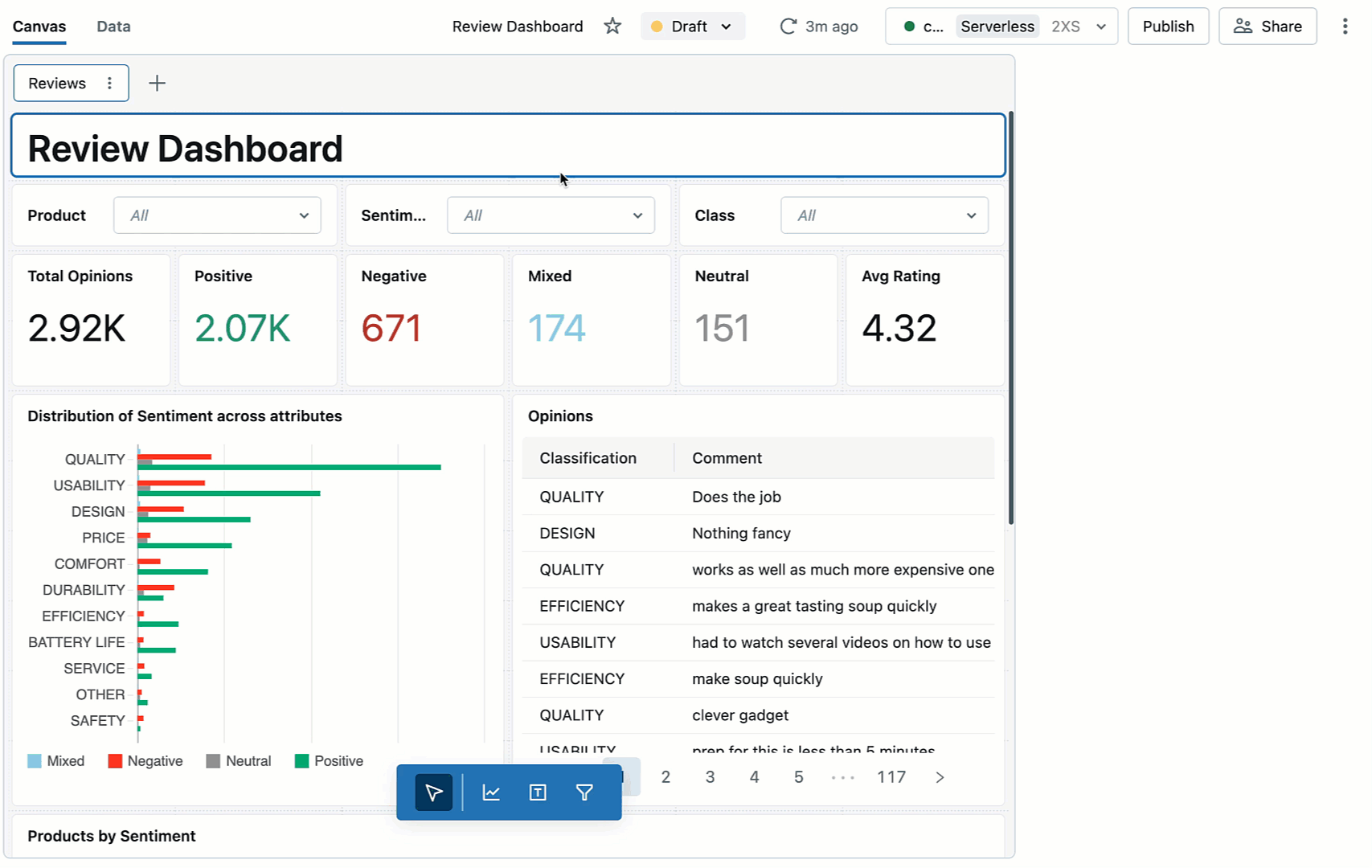This screenshot has height=868, width=1372.
Task: Add a text box widget
Action: click(538, 793)
